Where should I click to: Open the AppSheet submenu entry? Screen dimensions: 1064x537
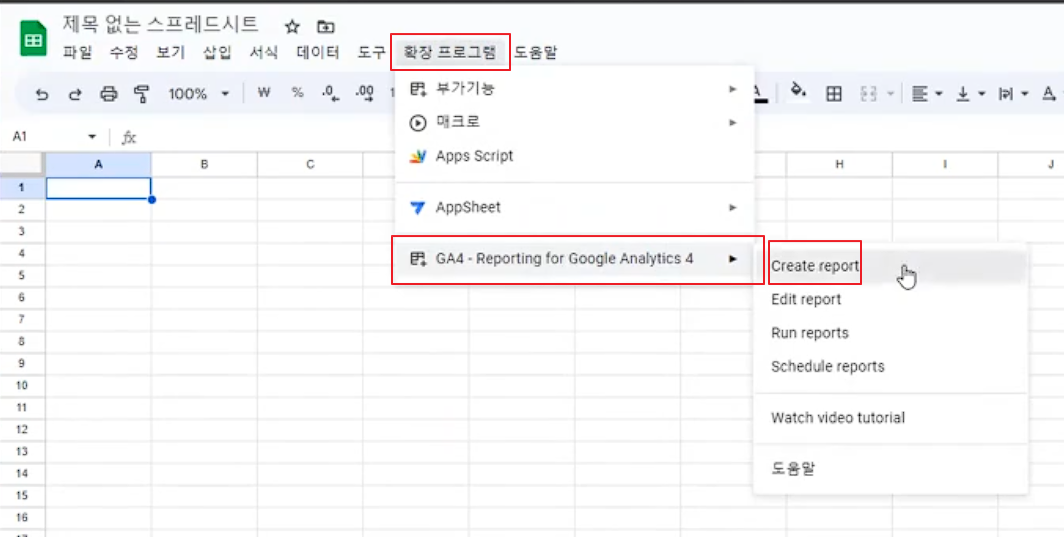pyautogui.click(x=574, y=207)
